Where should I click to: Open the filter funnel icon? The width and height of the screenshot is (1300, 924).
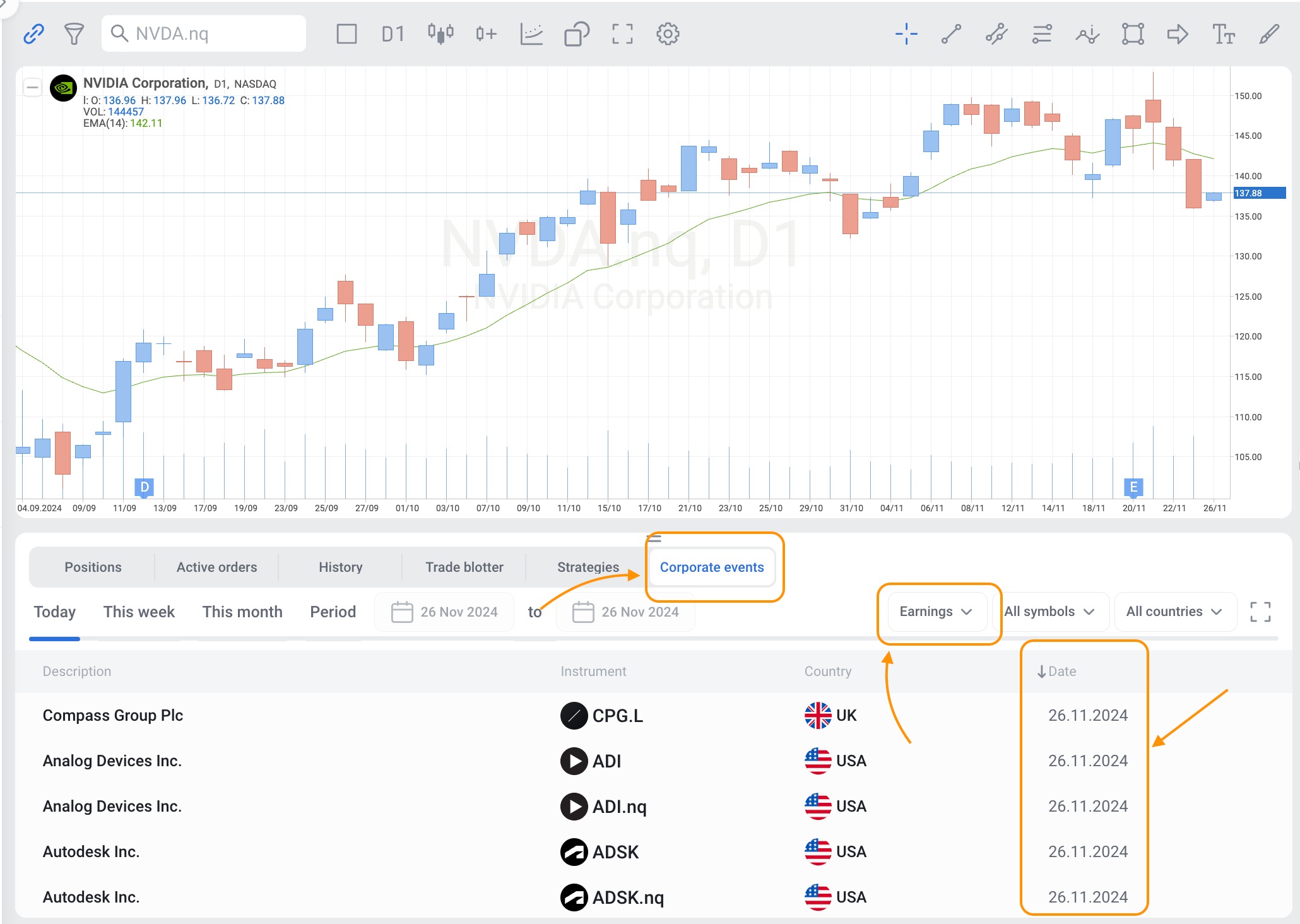[x=74, y=33]
